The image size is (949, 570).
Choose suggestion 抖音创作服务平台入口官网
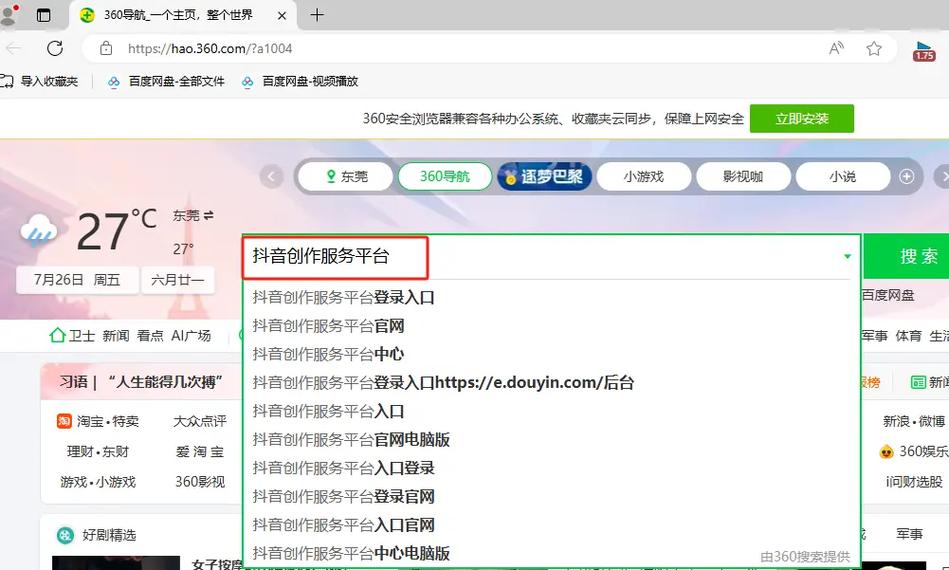click(x=551, y=525)
